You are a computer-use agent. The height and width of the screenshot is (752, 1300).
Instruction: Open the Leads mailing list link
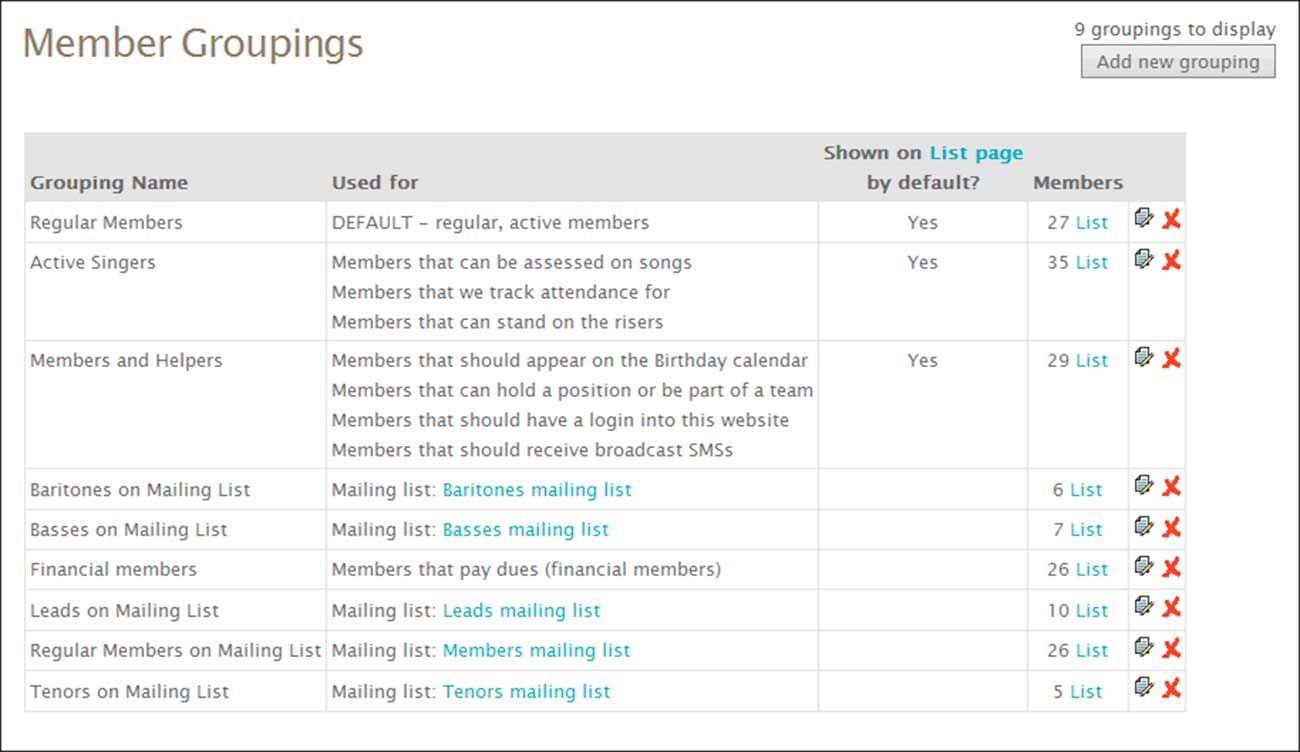[x=522, y=610]
